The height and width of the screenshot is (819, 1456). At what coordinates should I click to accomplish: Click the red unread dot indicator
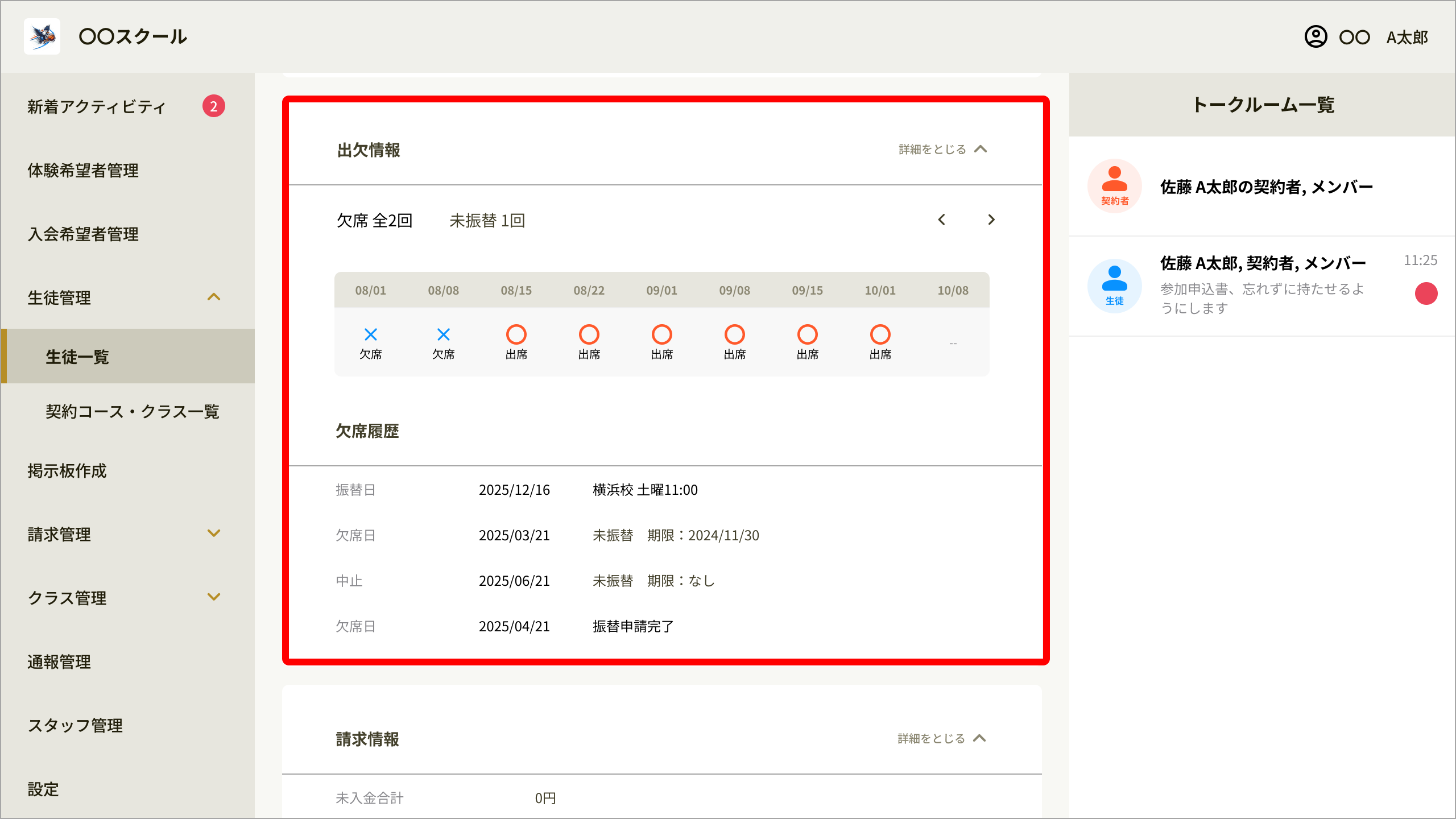(1426, 293)
